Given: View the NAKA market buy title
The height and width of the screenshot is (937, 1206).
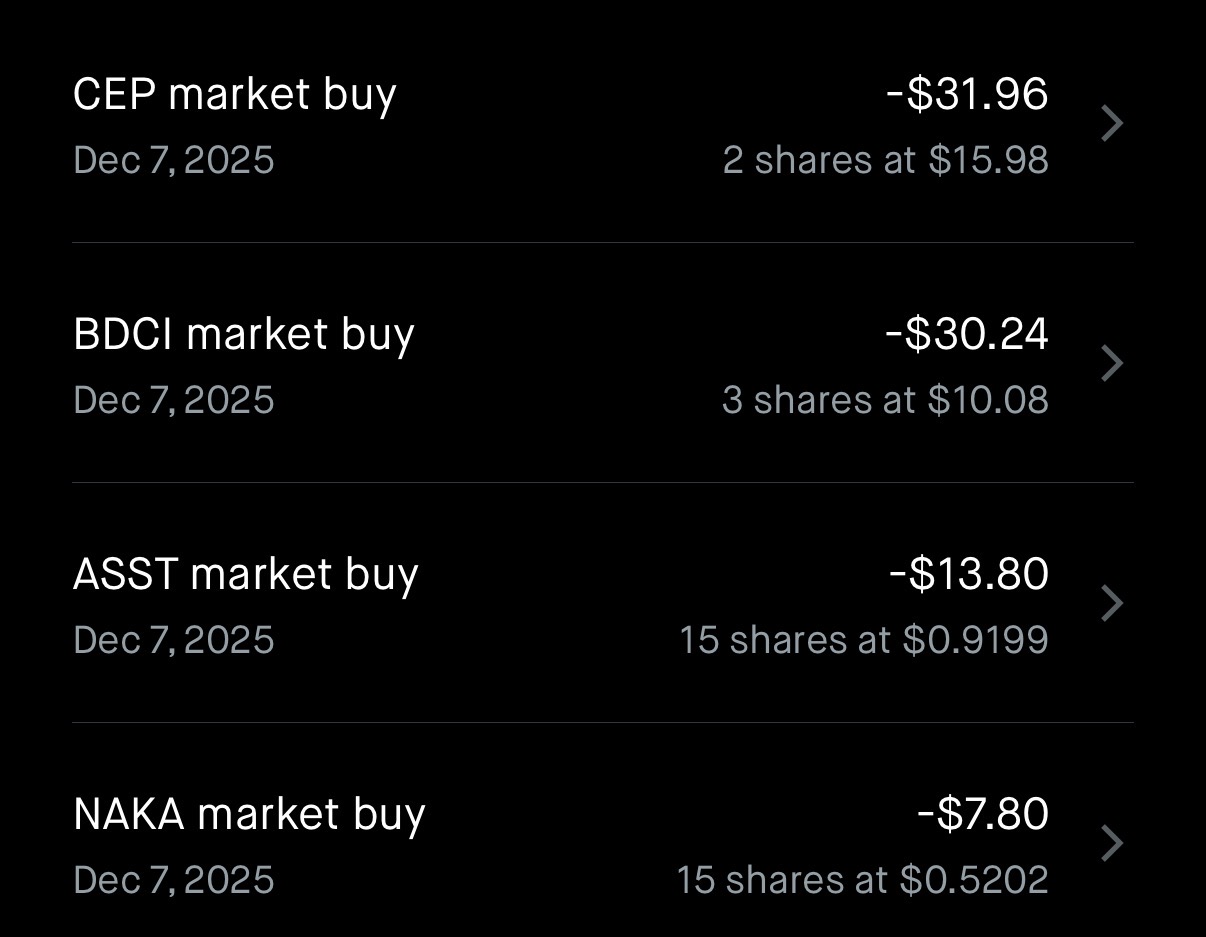Looking at the screenshot, I should pos(249,814).
